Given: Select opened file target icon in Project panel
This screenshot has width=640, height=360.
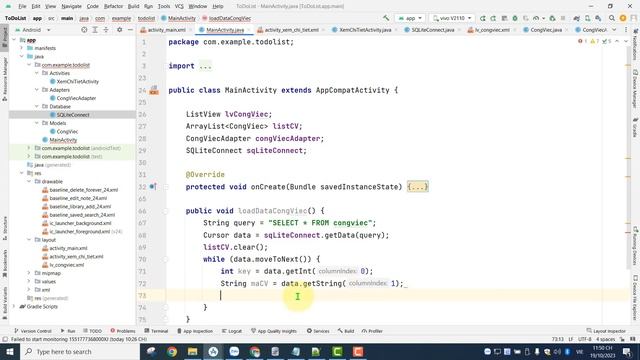Looking at the screenshot, I should tap(84, 30).
